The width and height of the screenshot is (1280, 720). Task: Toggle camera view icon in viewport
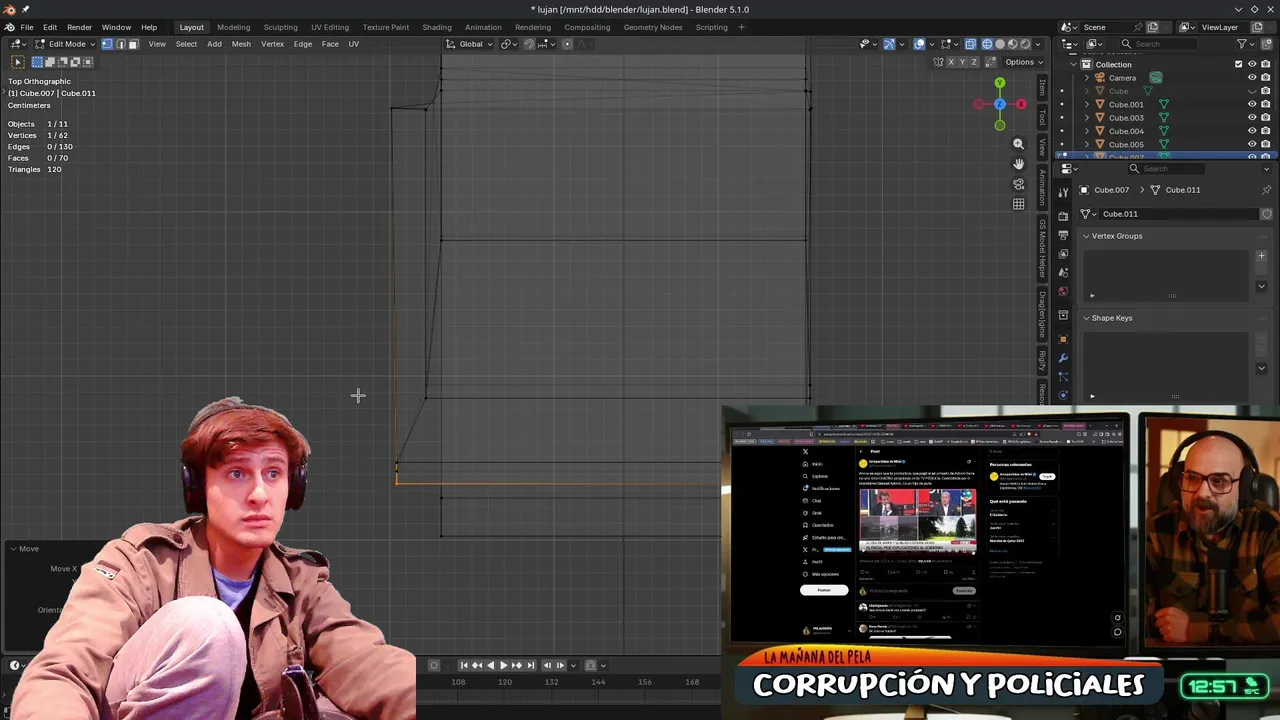(1018, 184)
